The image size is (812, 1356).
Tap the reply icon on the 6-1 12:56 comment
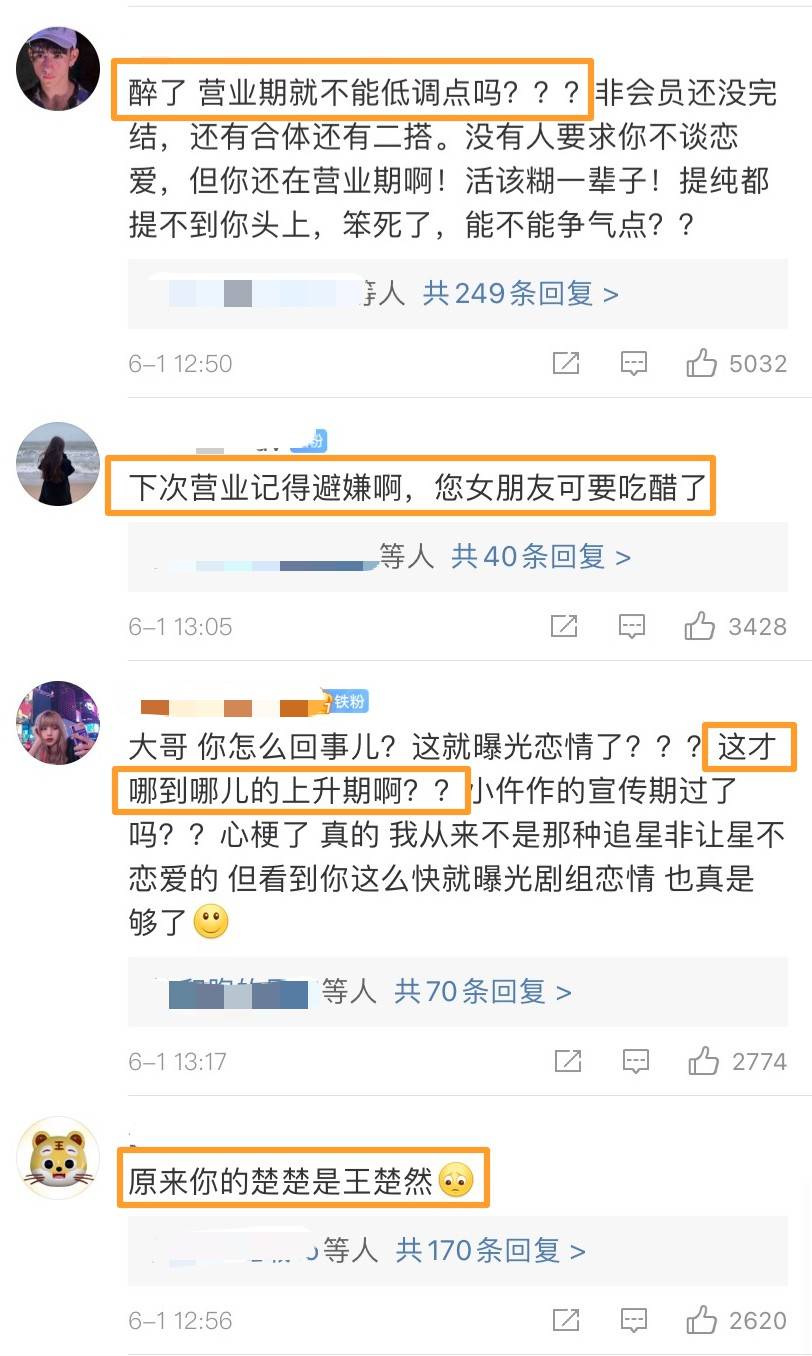point(634,1319)
